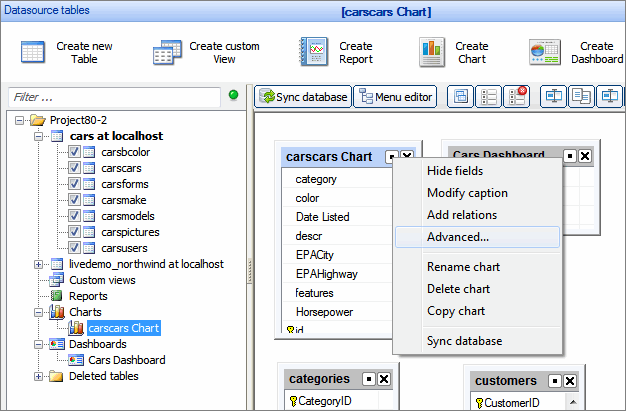Screen dimensions: 626x411
Task: Disable the carsmodels checkbox
Action: 74,216
